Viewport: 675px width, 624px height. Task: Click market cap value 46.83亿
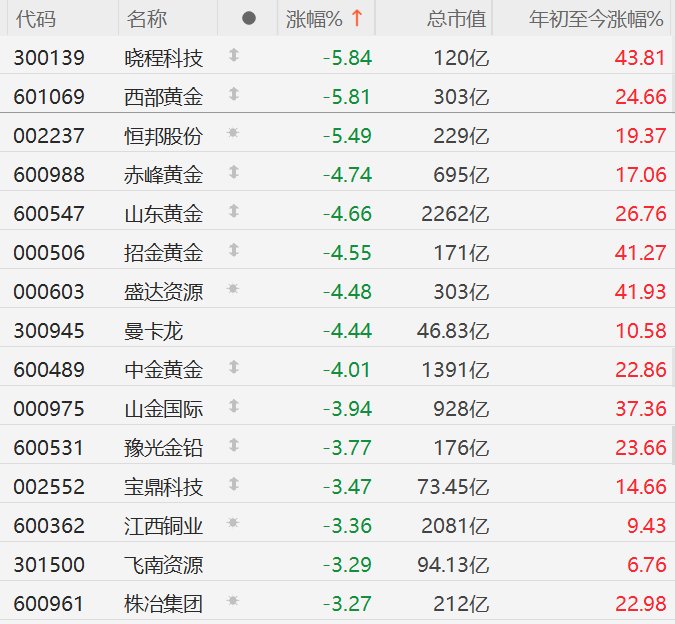(453, 331)
